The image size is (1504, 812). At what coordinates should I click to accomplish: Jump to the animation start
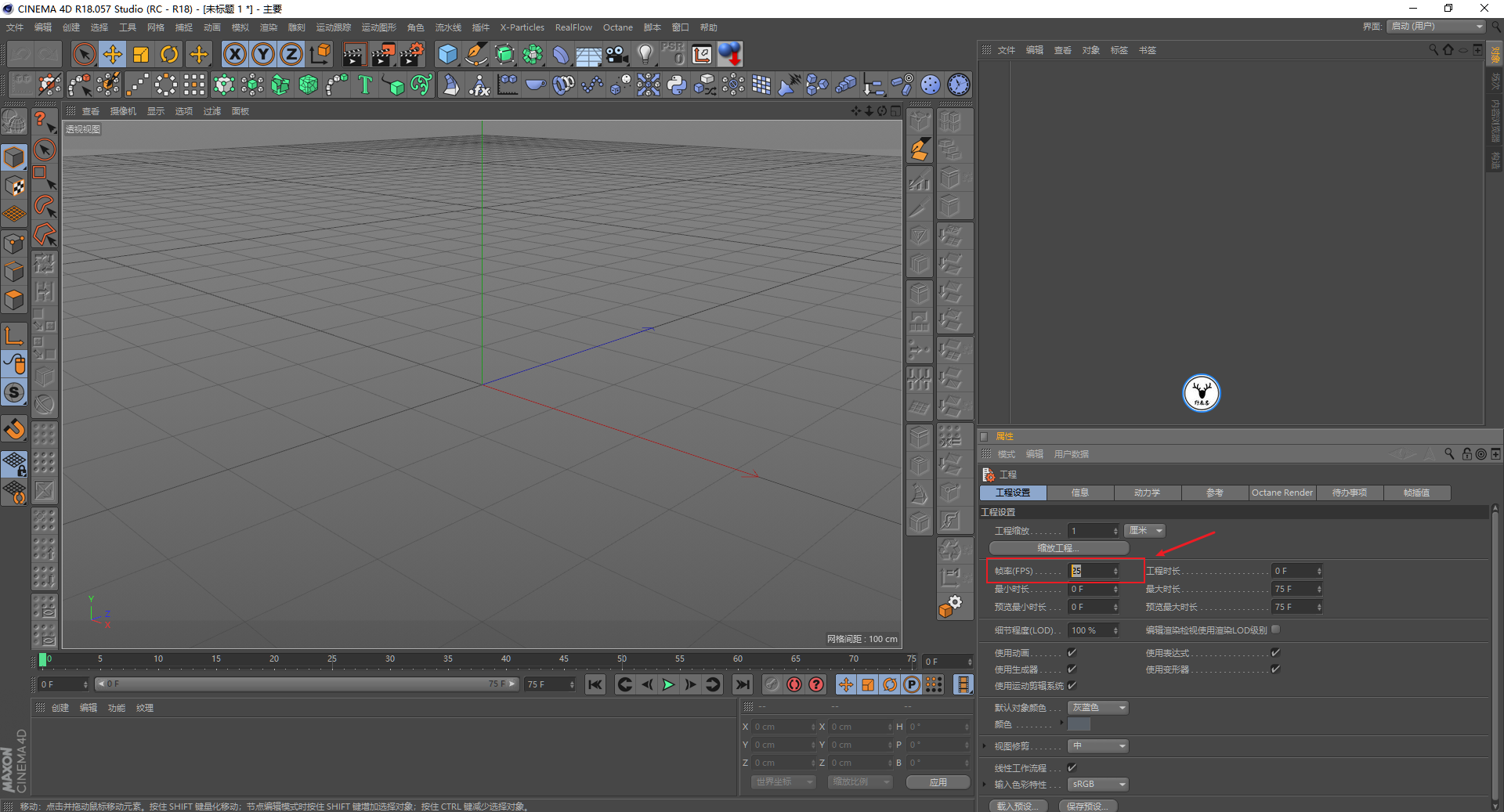(x=595, y=684)
